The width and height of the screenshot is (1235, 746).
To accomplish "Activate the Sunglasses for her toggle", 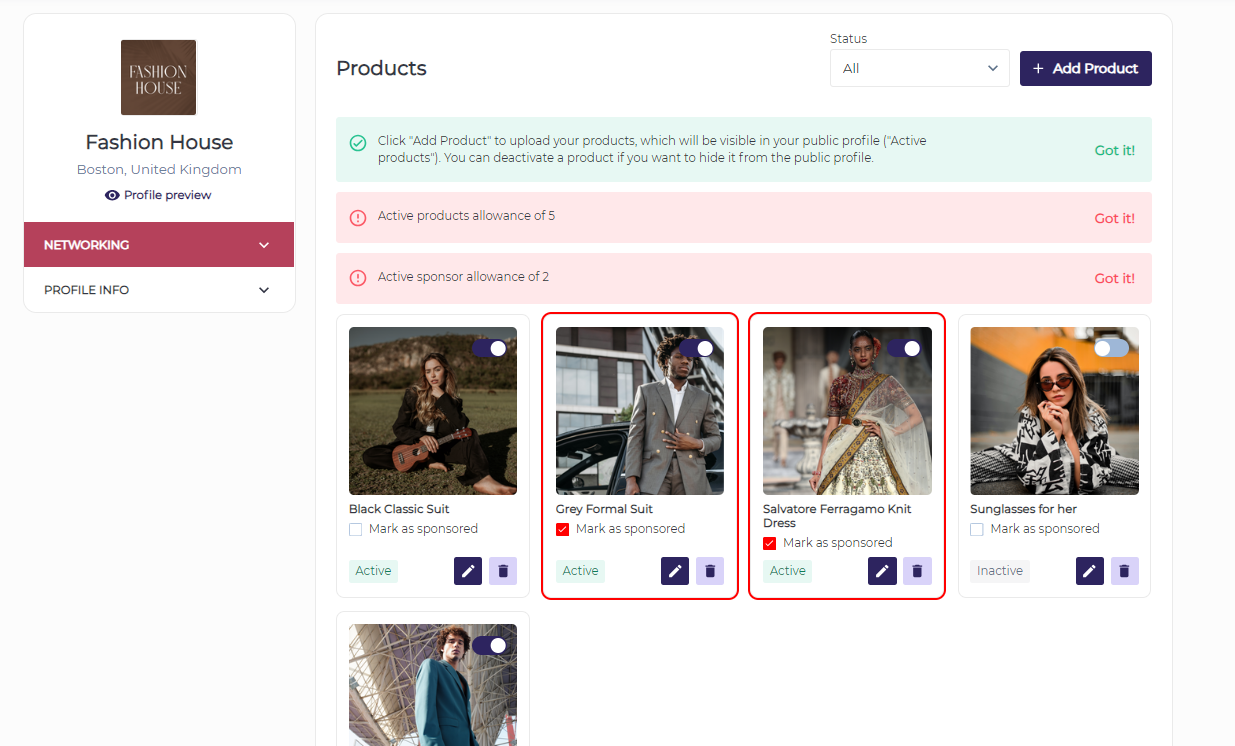I will pyautogui.click(x=1111, y=348).
